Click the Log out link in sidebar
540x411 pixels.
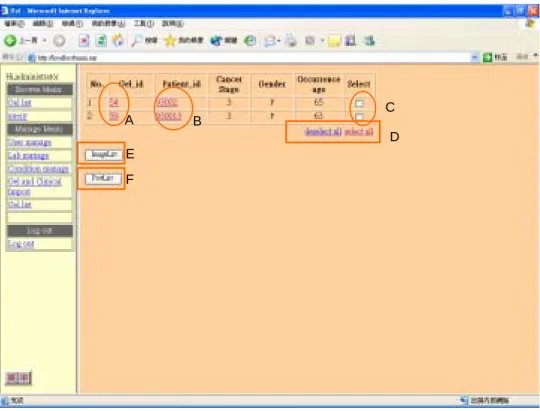pyautogui.click(x=21, y=244)
